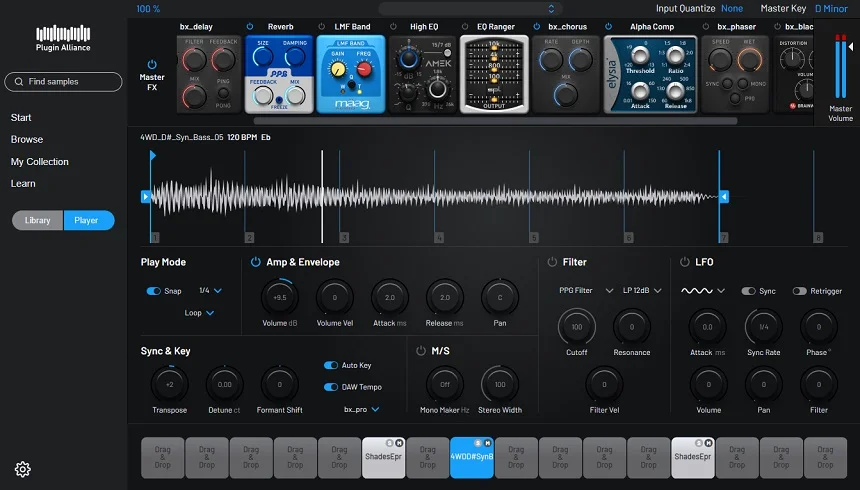Collapse the Master Volume panel arrow
860x490 pixels.
click(851, 47)
